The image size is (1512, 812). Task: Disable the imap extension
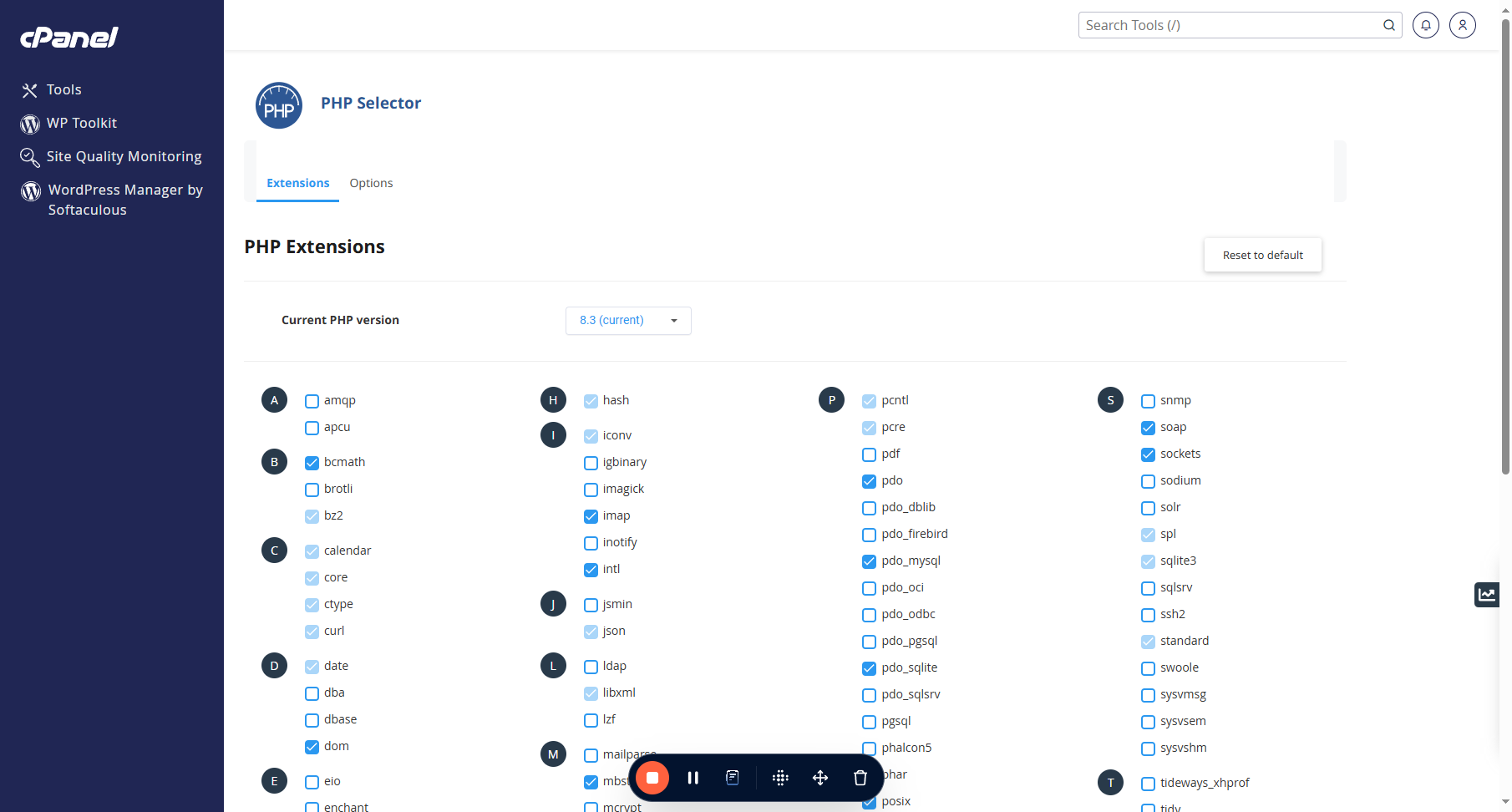point(591,516)
